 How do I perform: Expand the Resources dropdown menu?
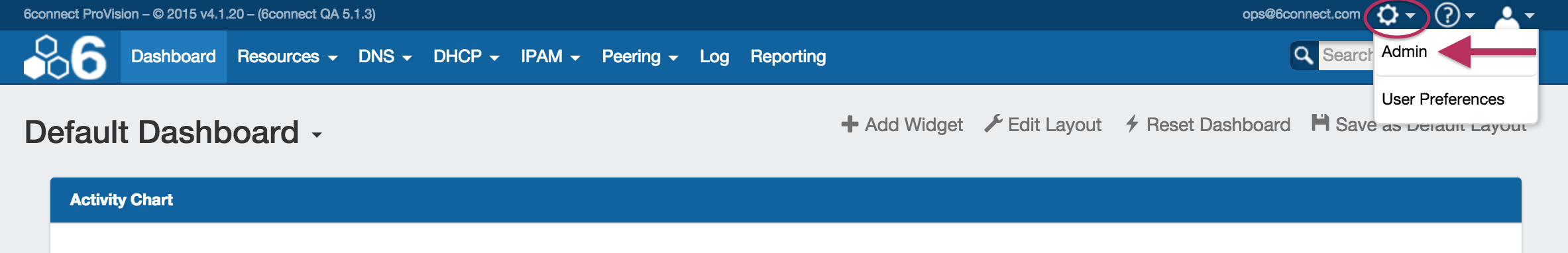point(287,57)
